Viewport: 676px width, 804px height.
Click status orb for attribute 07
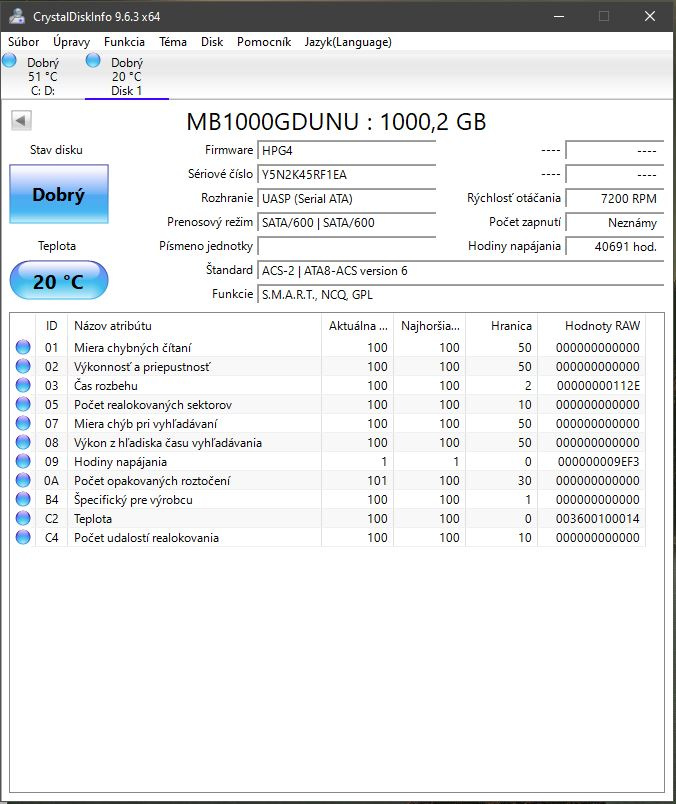tap(23, 423)
